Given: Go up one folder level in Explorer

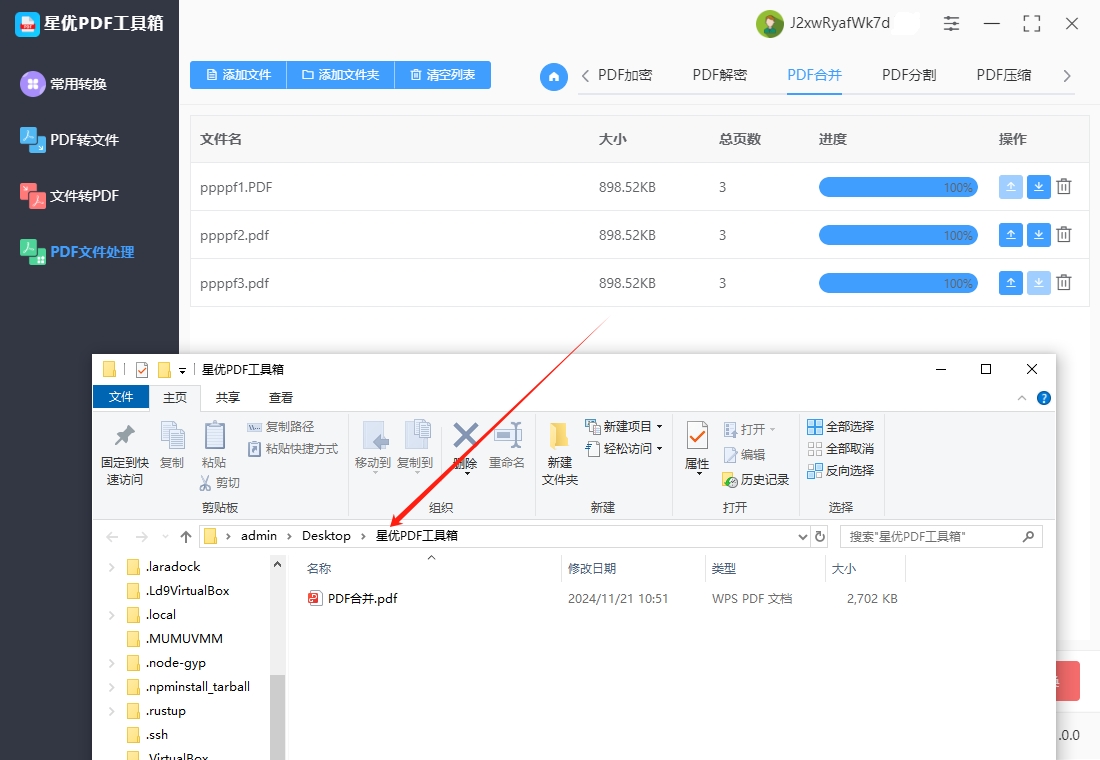Looking at the screenshot, I should (186, 537).
